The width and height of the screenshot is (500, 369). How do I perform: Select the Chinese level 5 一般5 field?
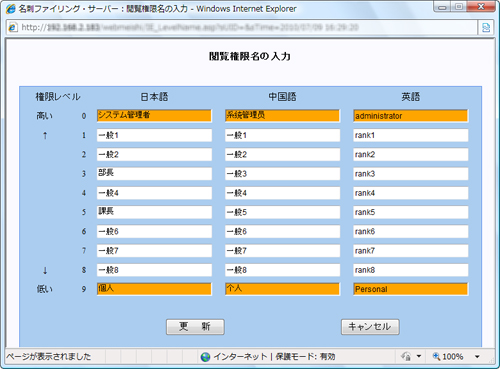pyautogui.click(x=282, y=212)
